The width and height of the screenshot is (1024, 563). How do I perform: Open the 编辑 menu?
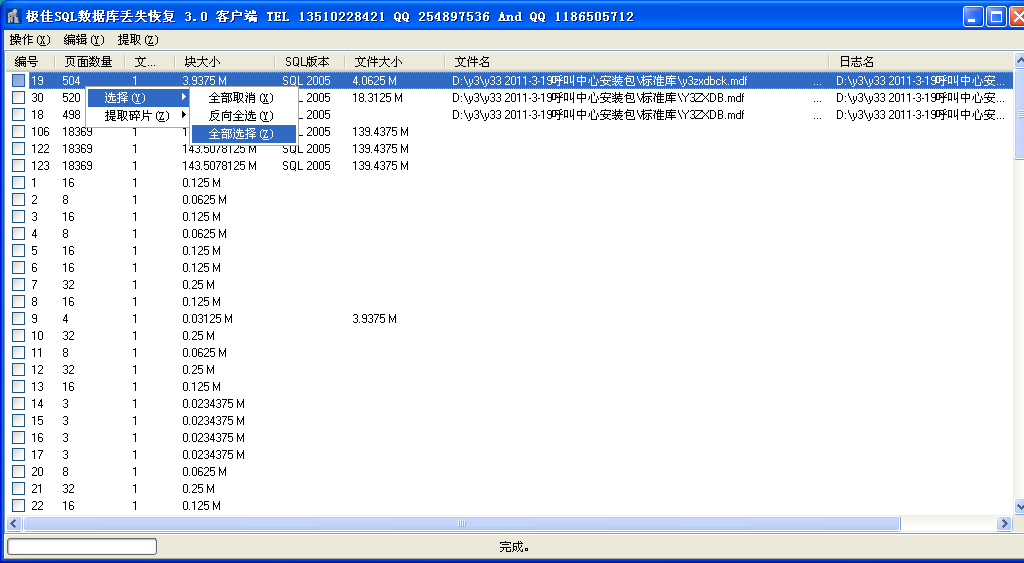[84, 40]
